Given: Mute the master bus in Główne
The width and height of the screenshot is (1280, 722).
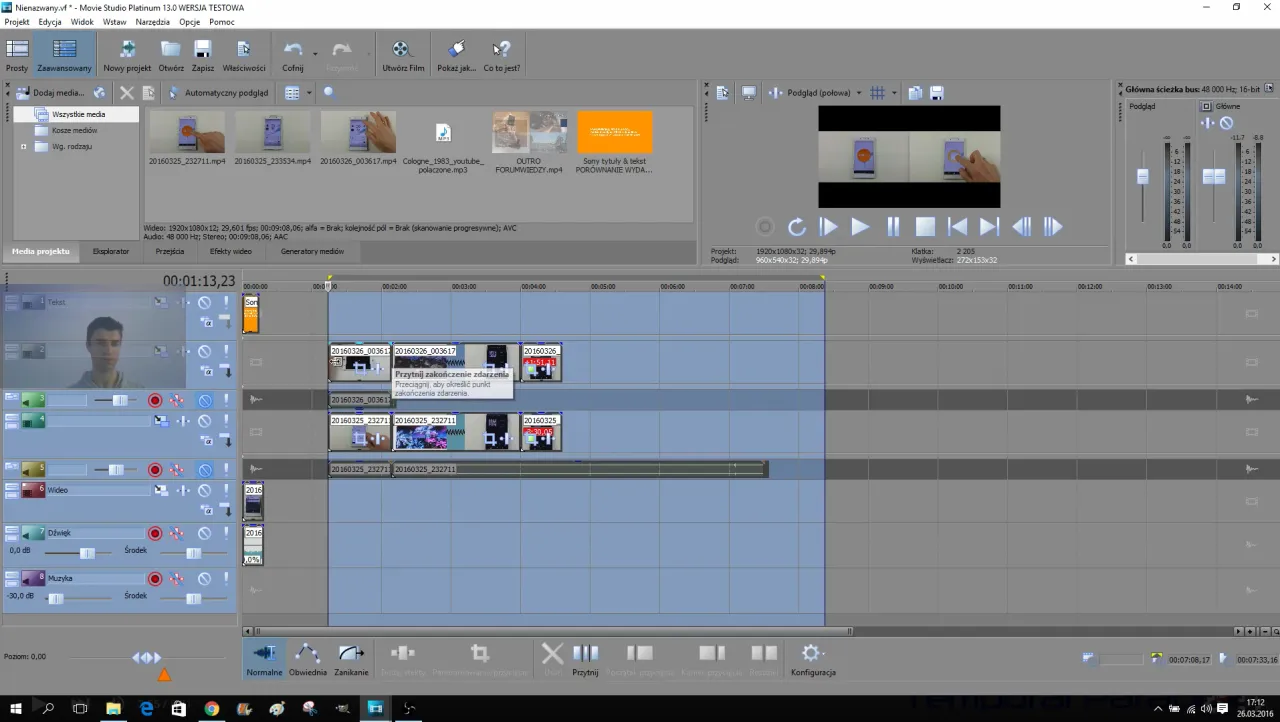Looking at the screenshot, I should coord(1226,123).
